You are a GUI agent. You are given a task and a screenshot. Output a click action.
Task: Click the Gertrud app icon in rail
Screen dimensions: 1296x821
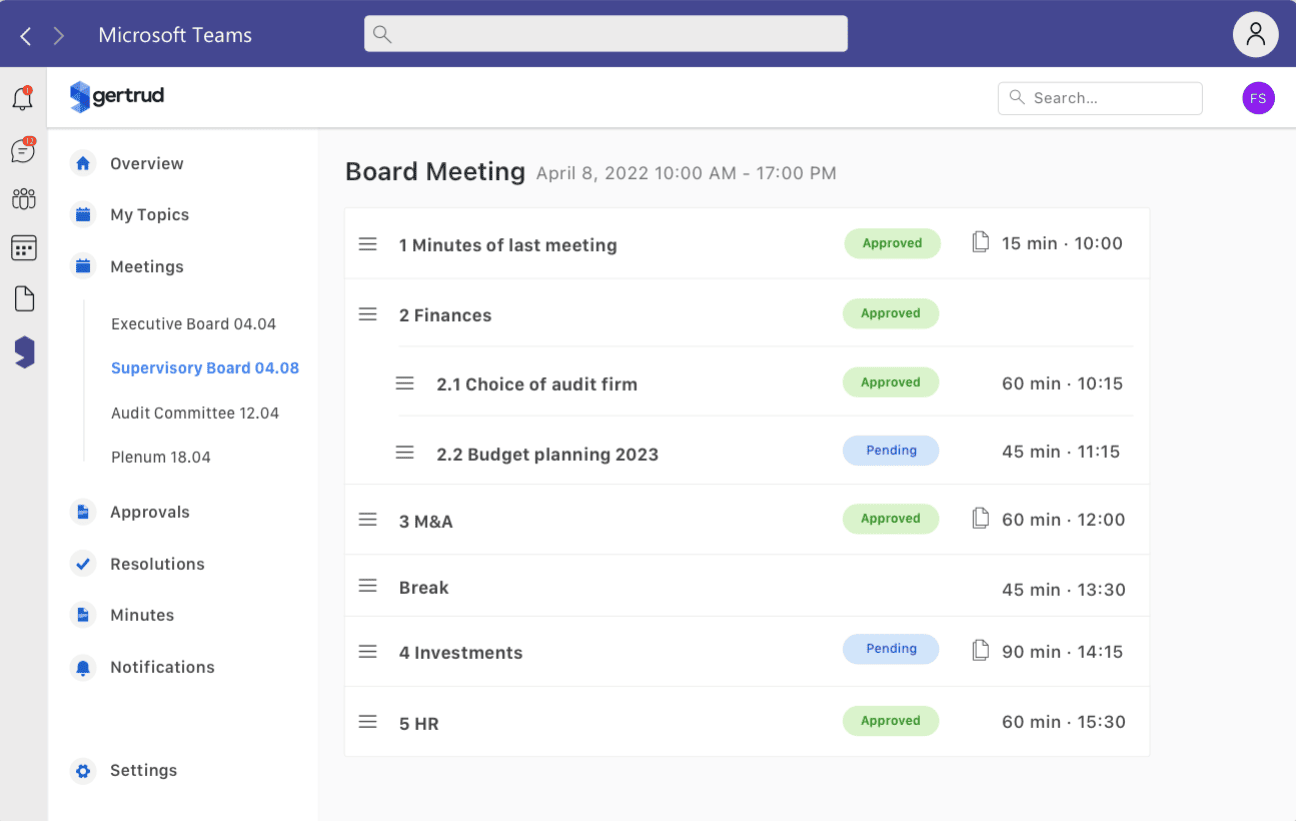click(25, 352)
